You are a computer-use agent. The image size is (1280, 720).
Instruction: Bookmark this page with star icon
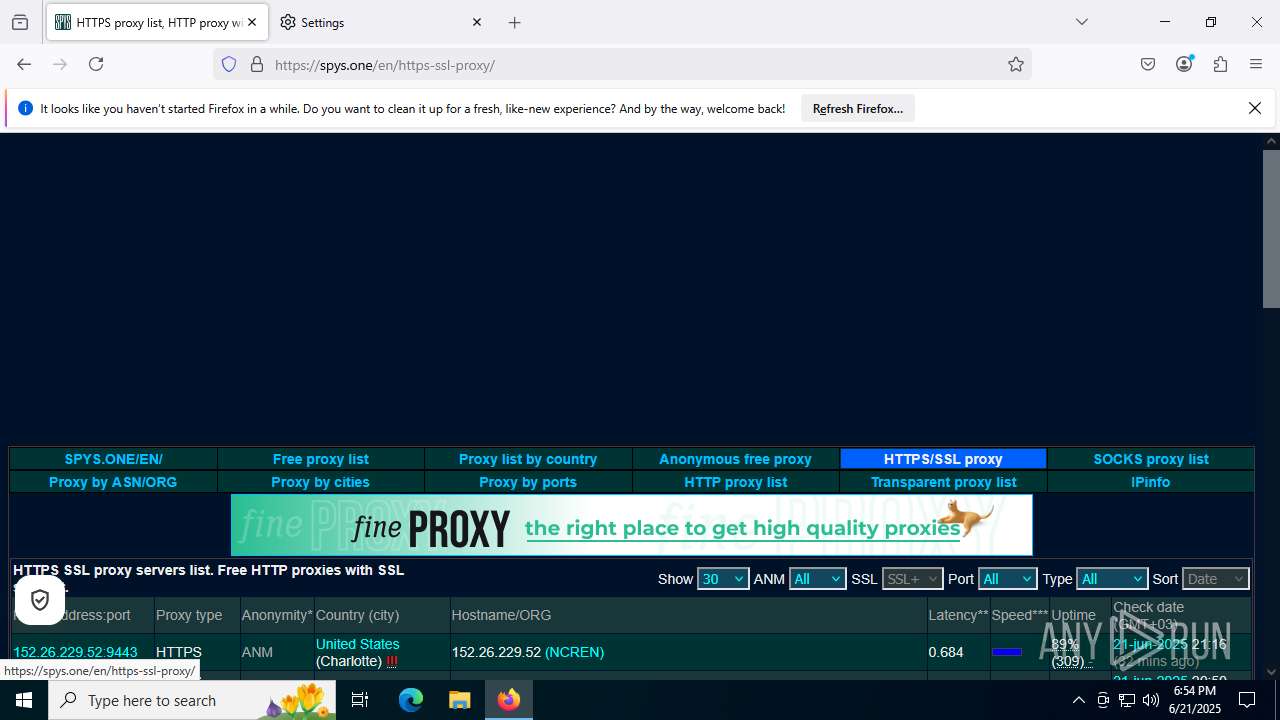1016,64
